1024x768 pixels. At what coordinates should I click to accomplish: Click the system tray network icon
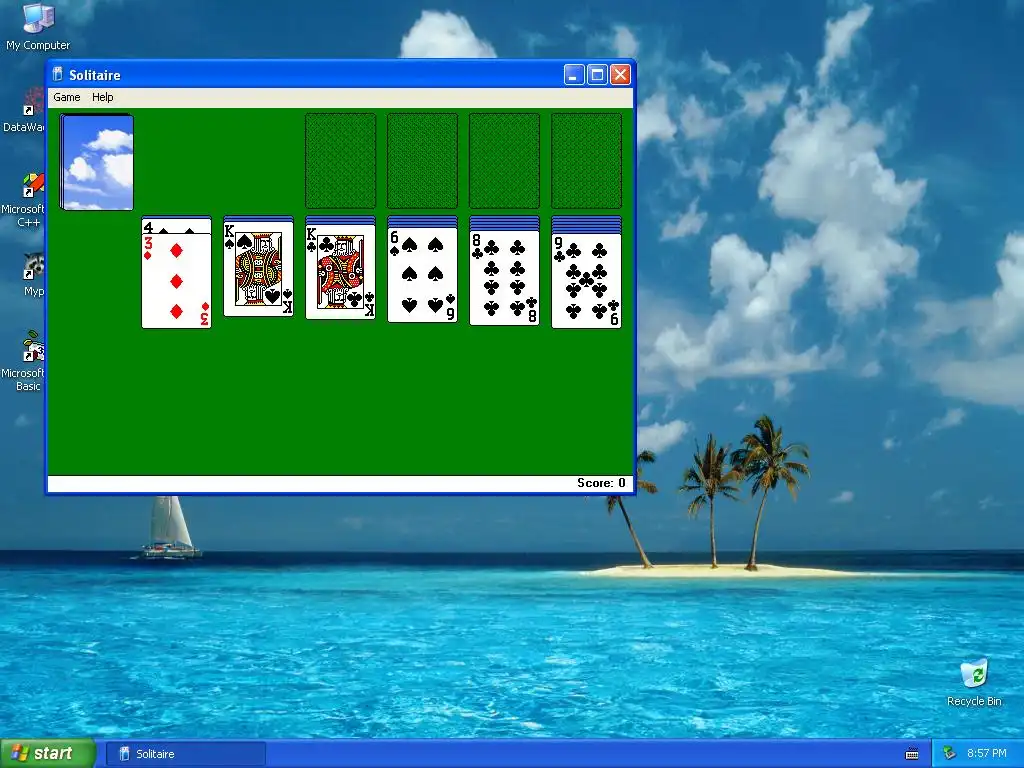949,754
